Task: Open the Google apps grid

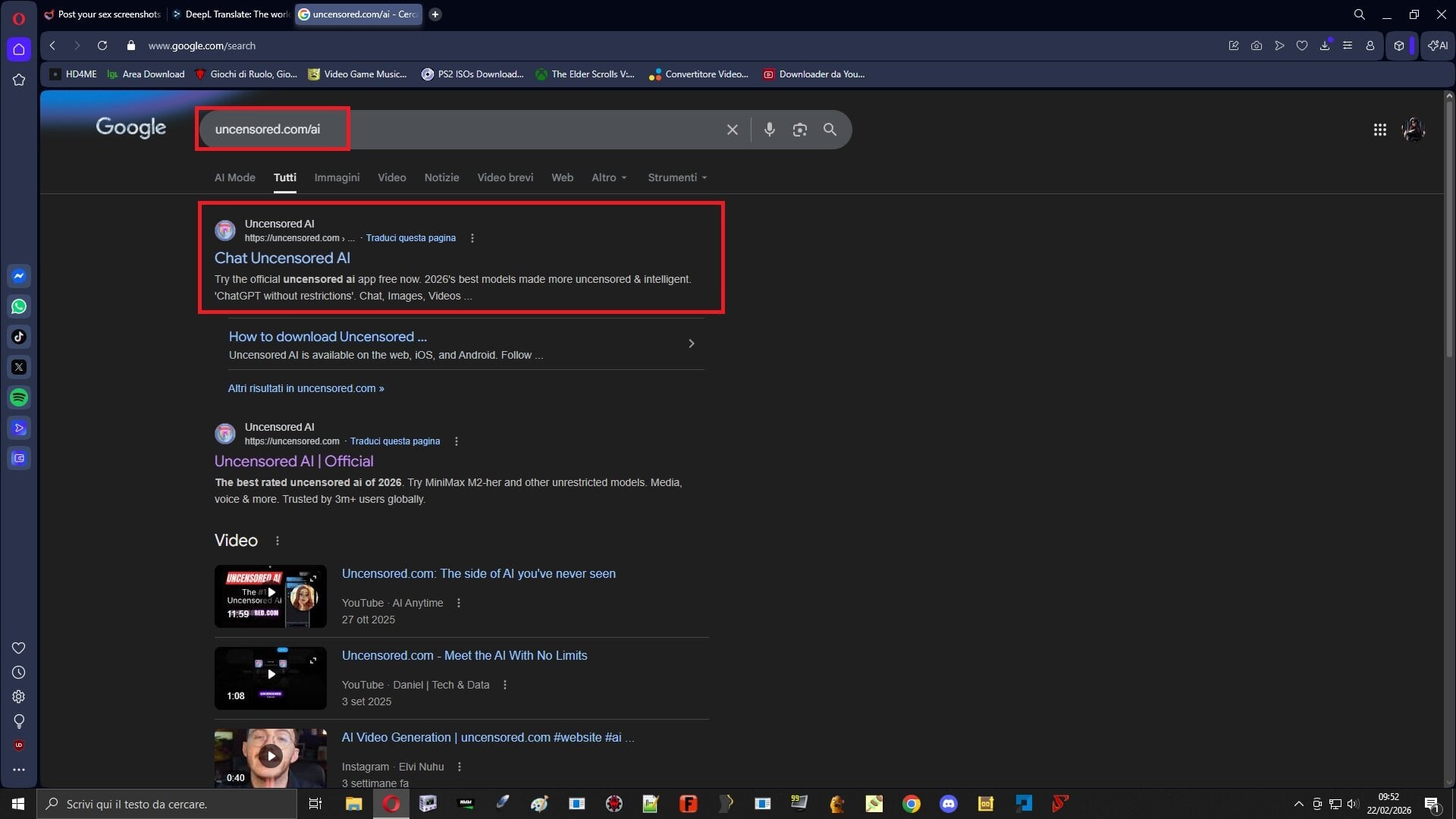Action: 1379,130
